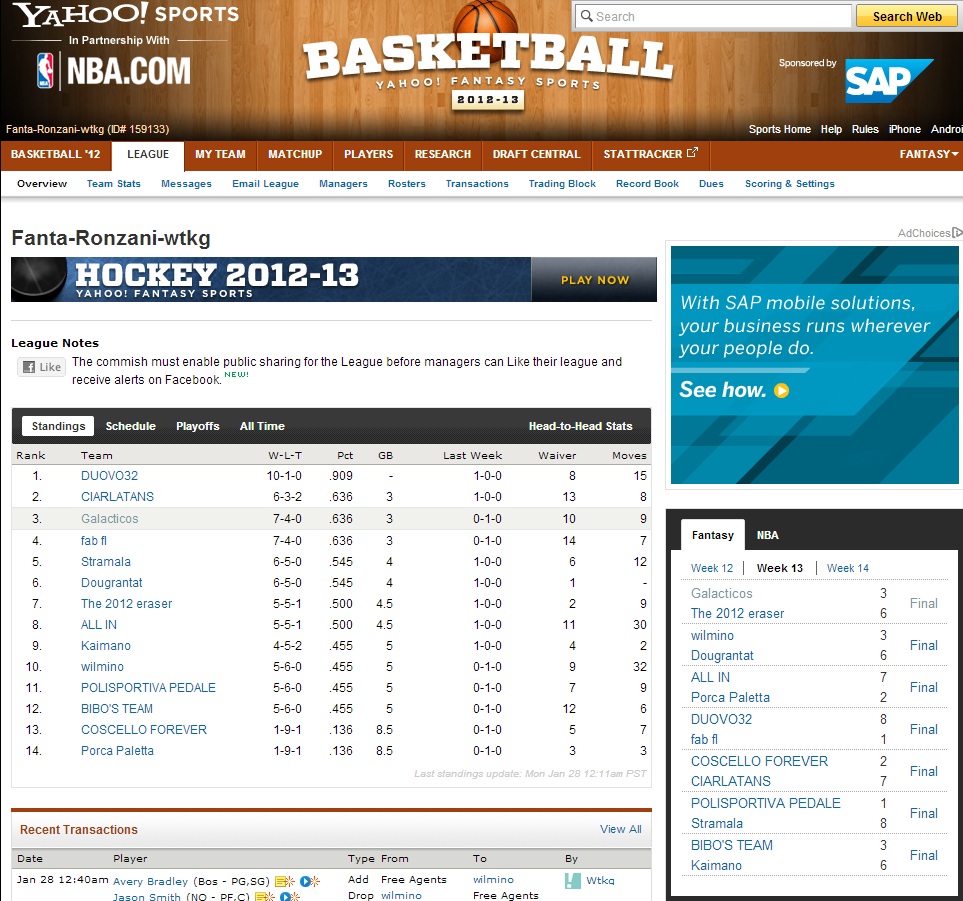The width and height of the screenshot is (963, 901).
Task: Open the My Team tab
Action: pyautogui.click(x=220, y=155)
